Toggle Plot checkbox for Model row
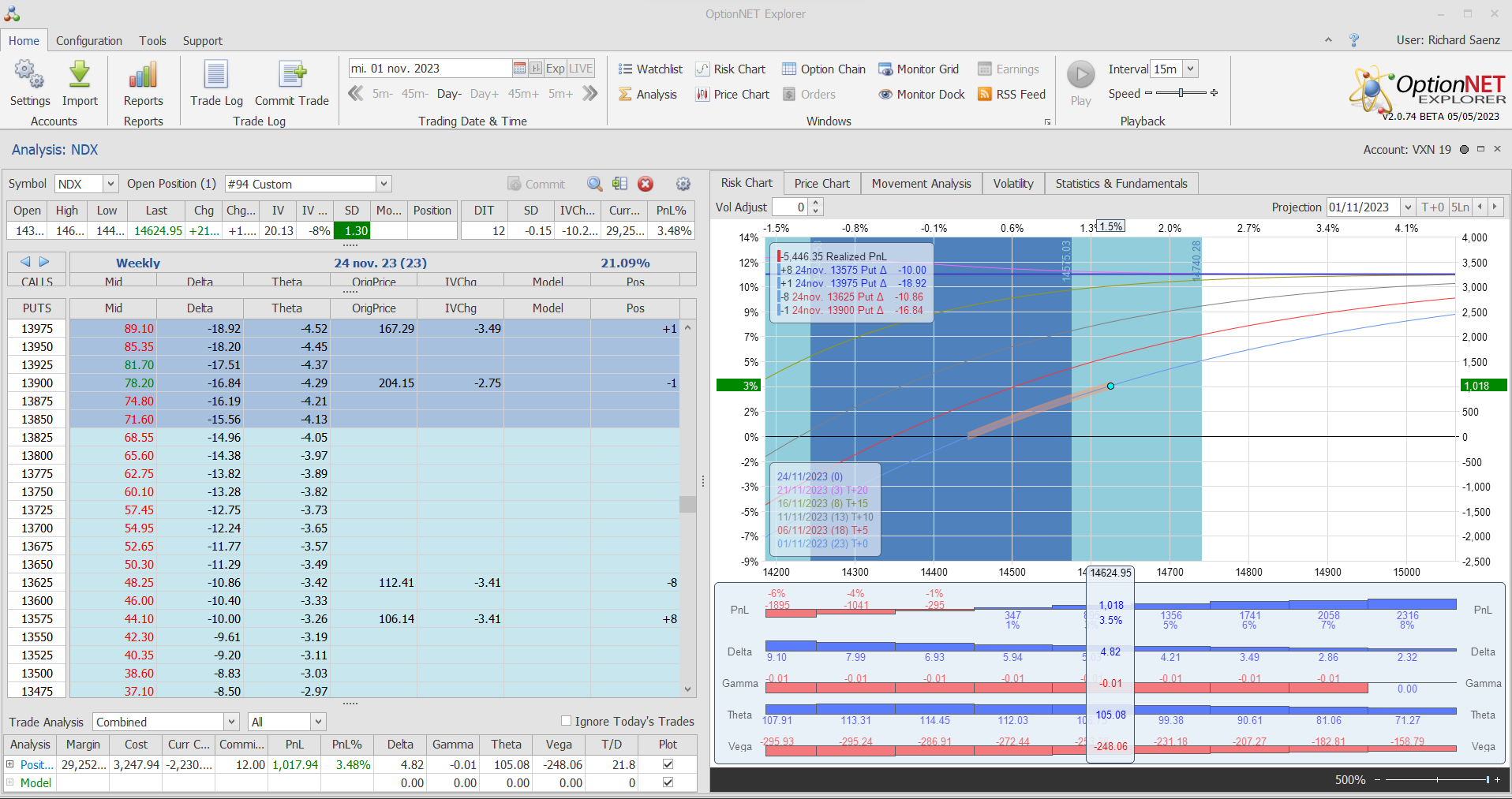Viewport: 1512px width, 799px height. coord(668,782)
